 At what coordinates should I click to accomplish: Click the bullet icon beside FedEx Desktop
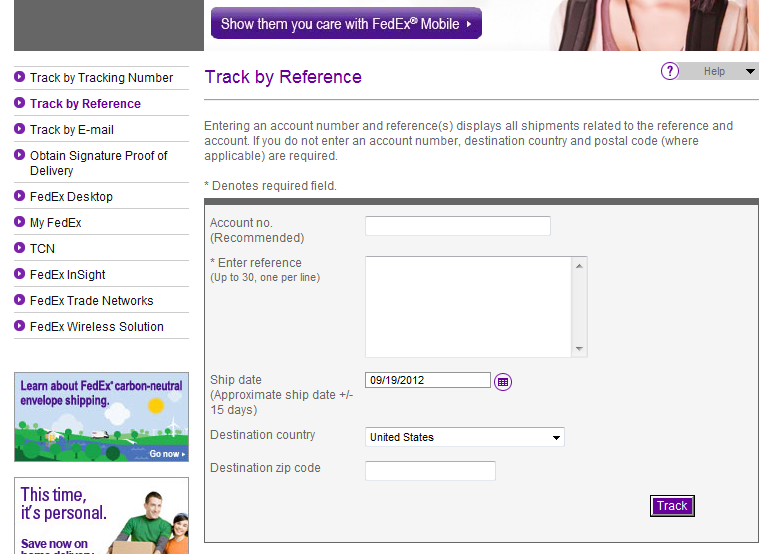tap(20, 196)
